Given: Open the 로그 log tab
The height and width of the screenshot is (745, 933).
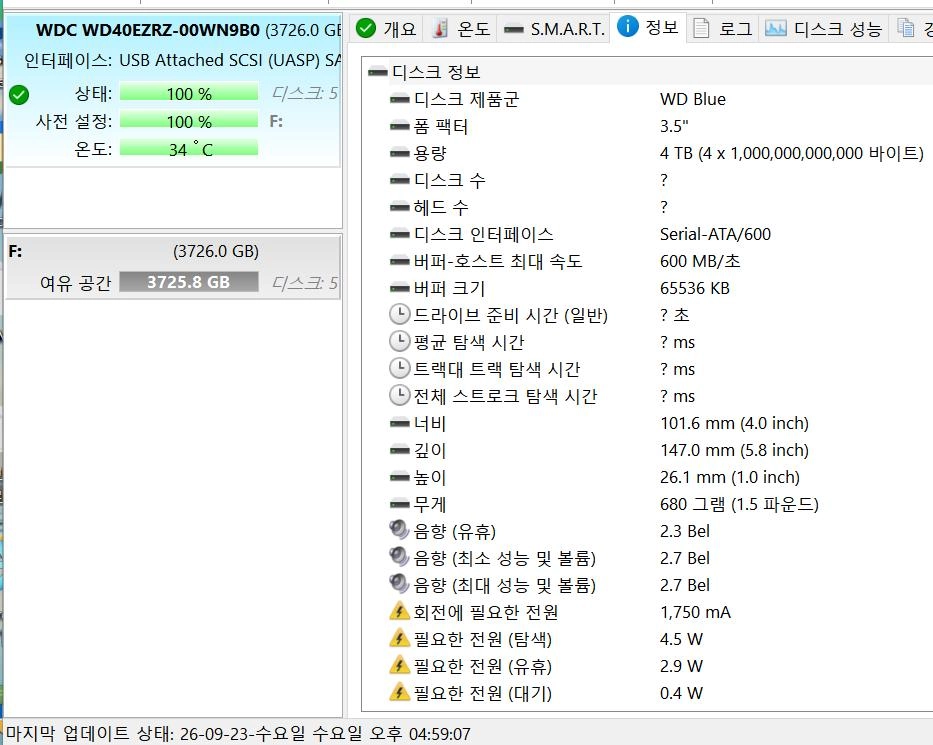Looking at the screenshot, I should point(723,29).
